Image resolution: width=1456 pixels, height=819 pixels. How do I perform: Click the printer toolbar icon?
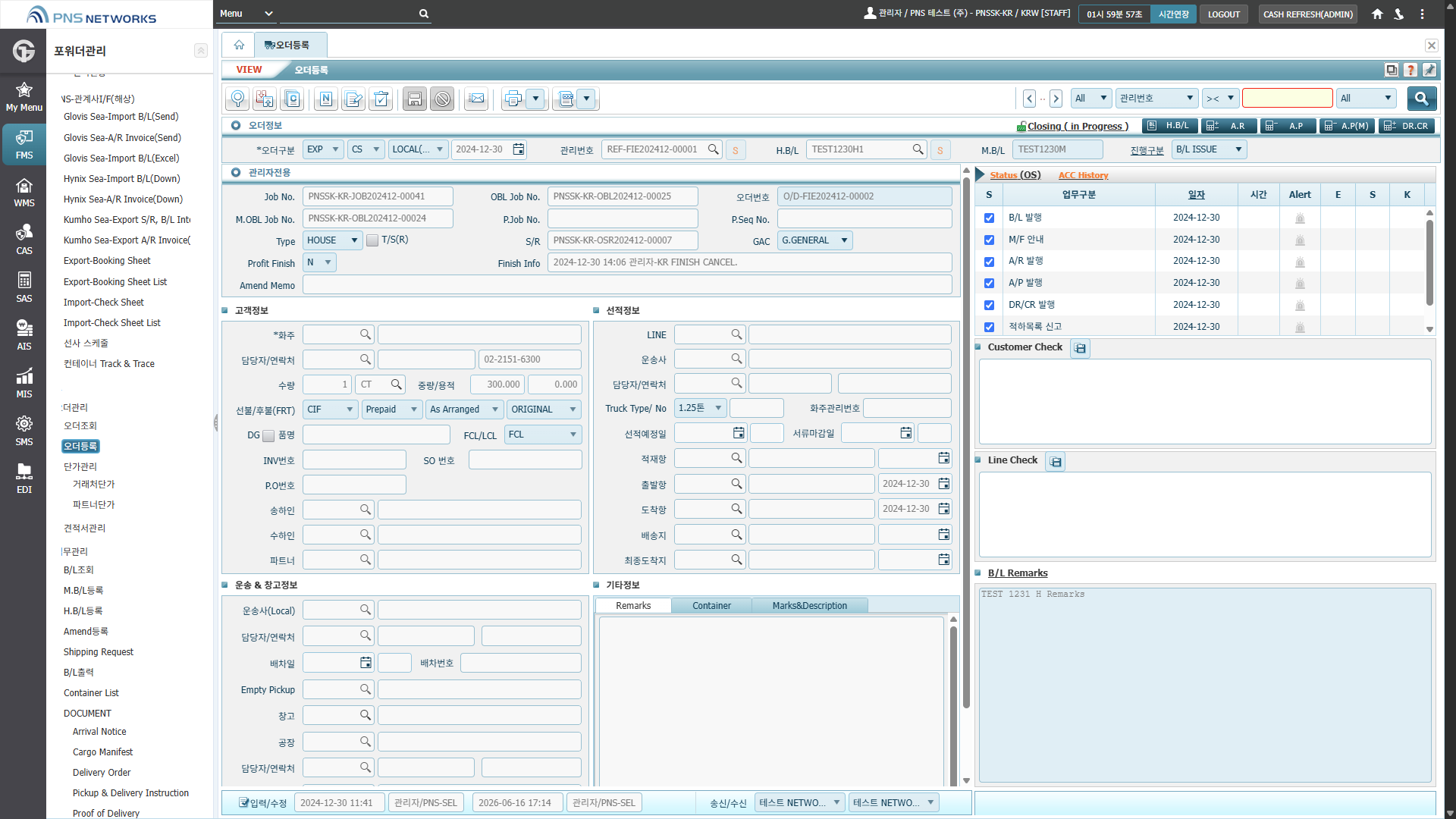[x=513, y=99]
